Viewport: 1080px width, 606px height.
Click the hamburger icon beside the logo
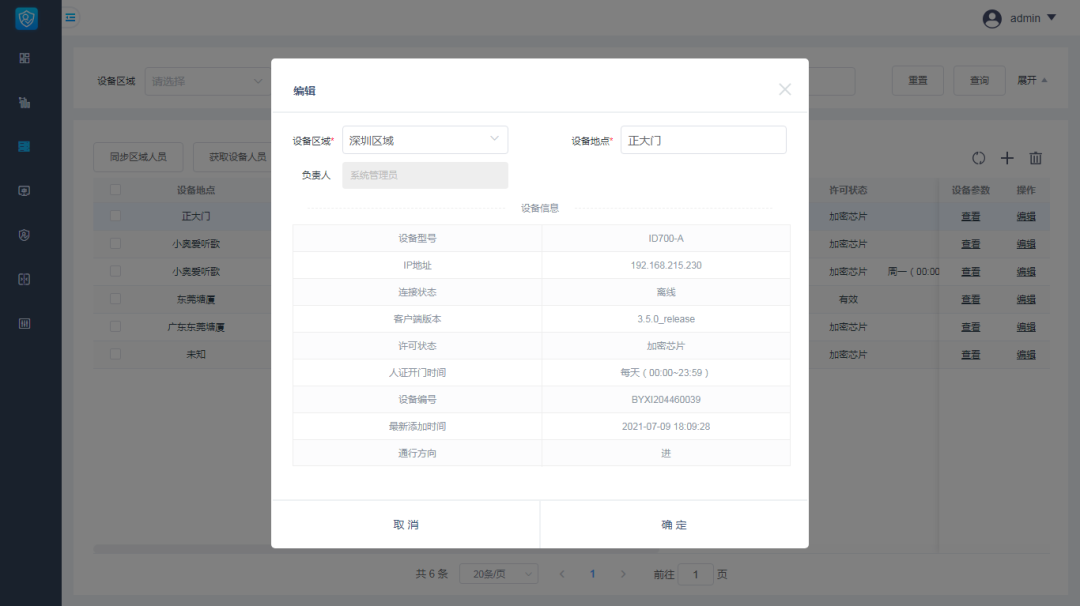point(70,17)
